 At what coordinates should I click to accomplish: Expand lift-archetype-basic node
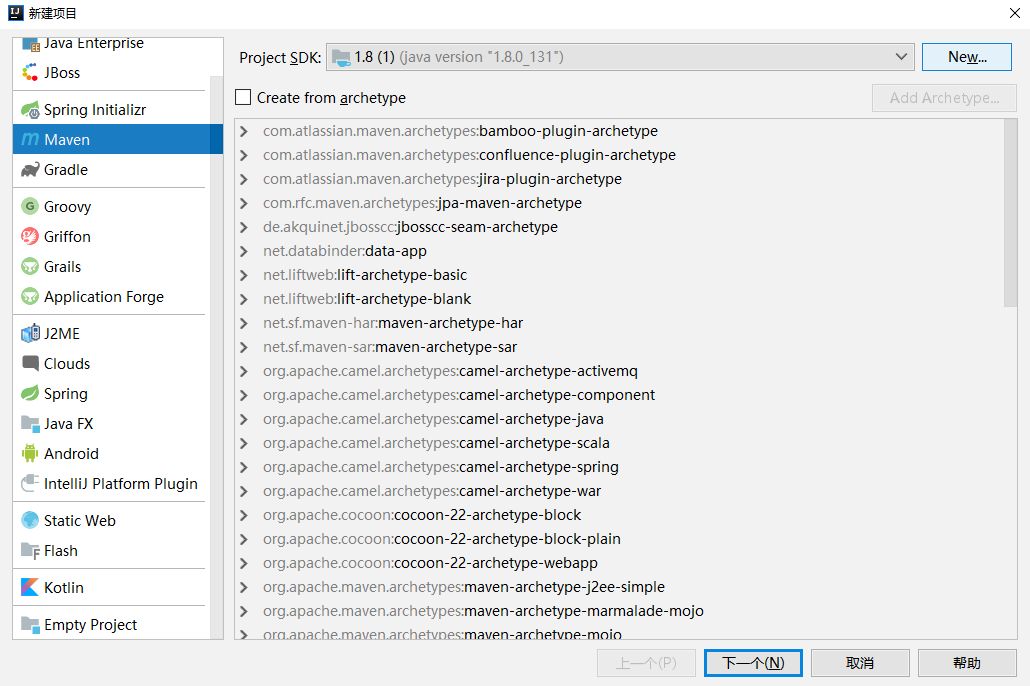[244, 275]
